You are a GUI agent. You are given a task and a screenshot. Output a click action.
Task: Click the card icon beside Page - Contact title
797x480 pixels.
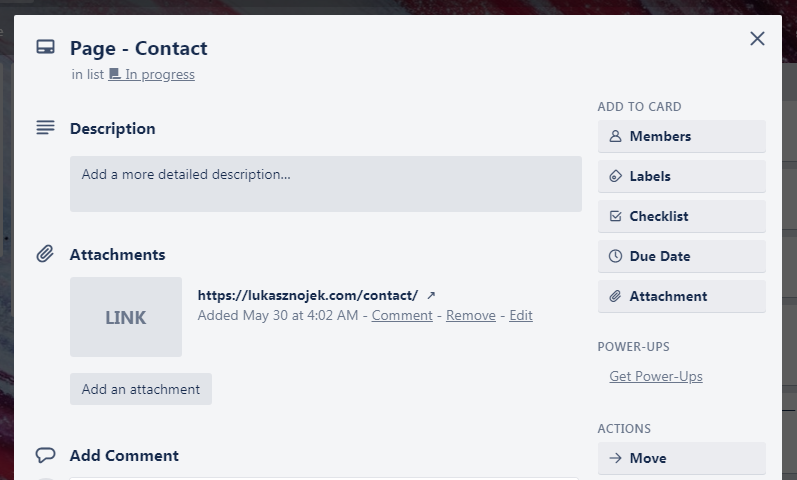(x=46, y=47)
